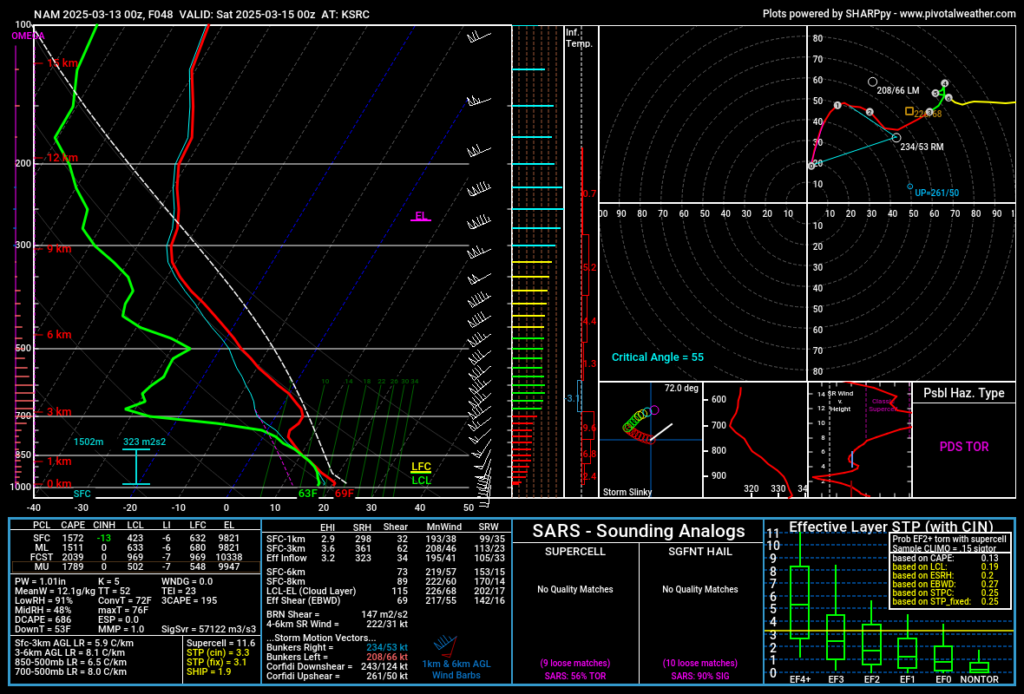
Task: Switch to the SGFNT HAIL analogs tab
Action: [699, 551]
